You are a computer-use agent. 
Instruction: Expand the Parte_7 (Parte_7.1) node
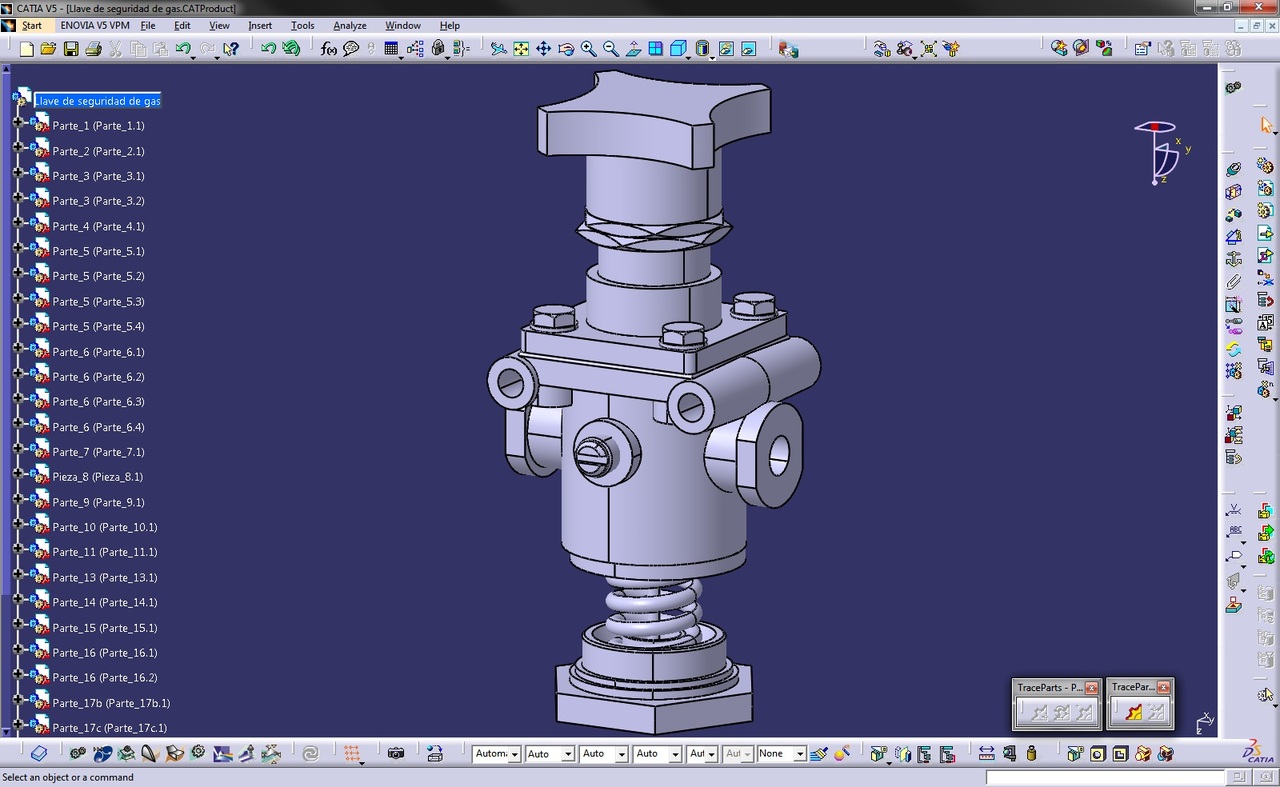pyautogui.click(x=17, y=448)
